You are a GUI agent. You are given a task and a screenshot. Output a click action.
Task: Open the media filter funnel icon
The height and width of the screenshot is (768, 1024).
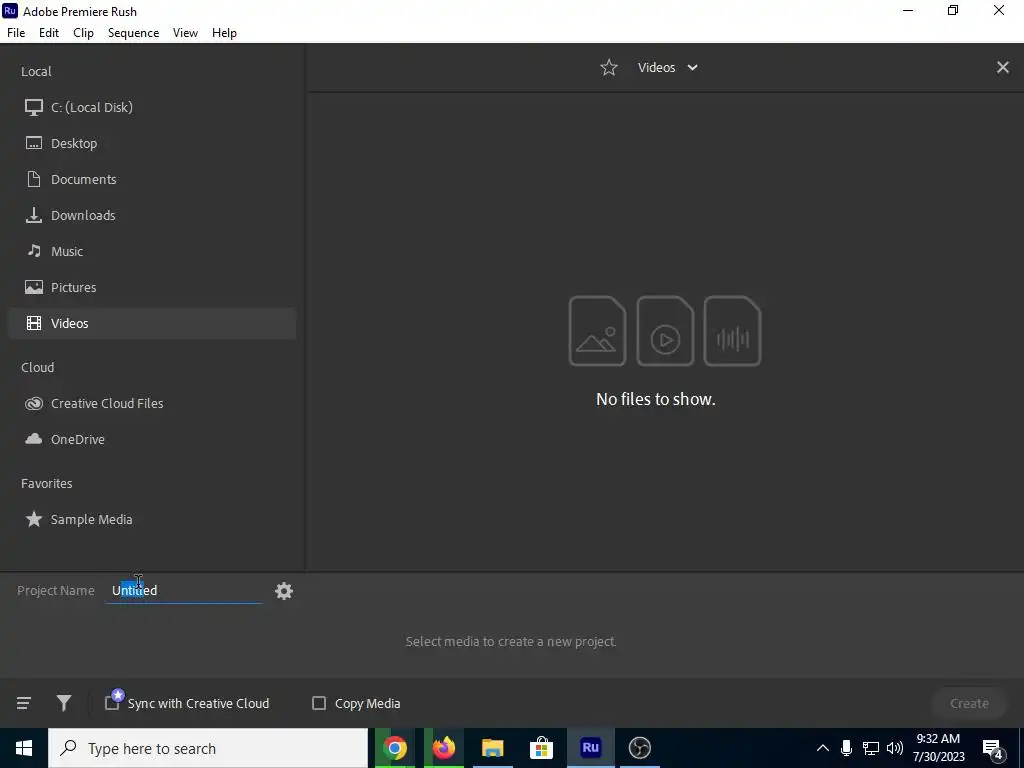[63, 703]
